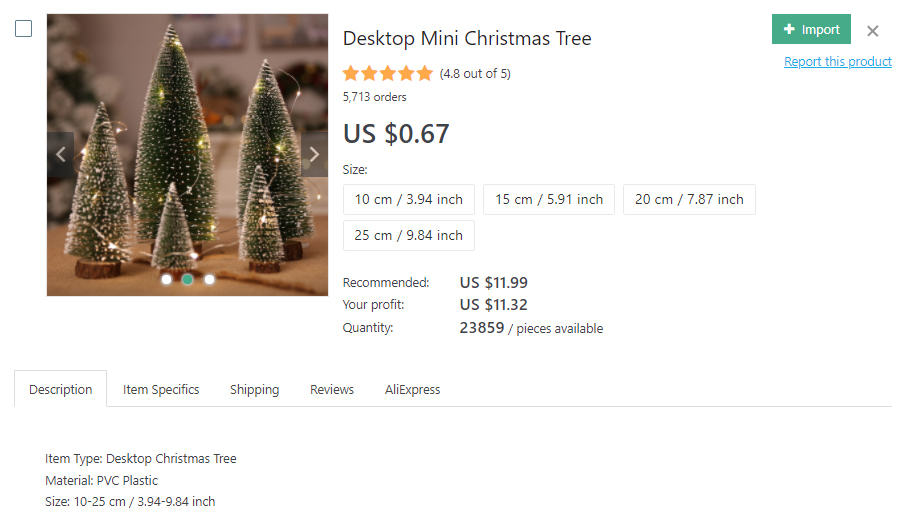Viewport: 905px width, 520px height.
Task: Choose the 25 cm / 9.84 inch size
Action: (x=409, y=235)
